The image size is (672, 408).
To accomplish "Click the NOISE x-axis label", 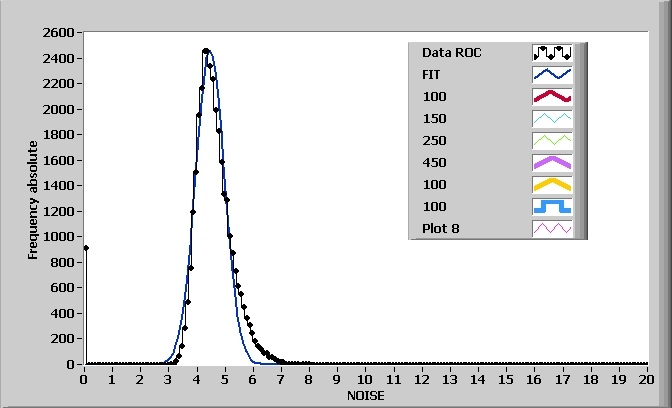I will click(x=365, y=396).
